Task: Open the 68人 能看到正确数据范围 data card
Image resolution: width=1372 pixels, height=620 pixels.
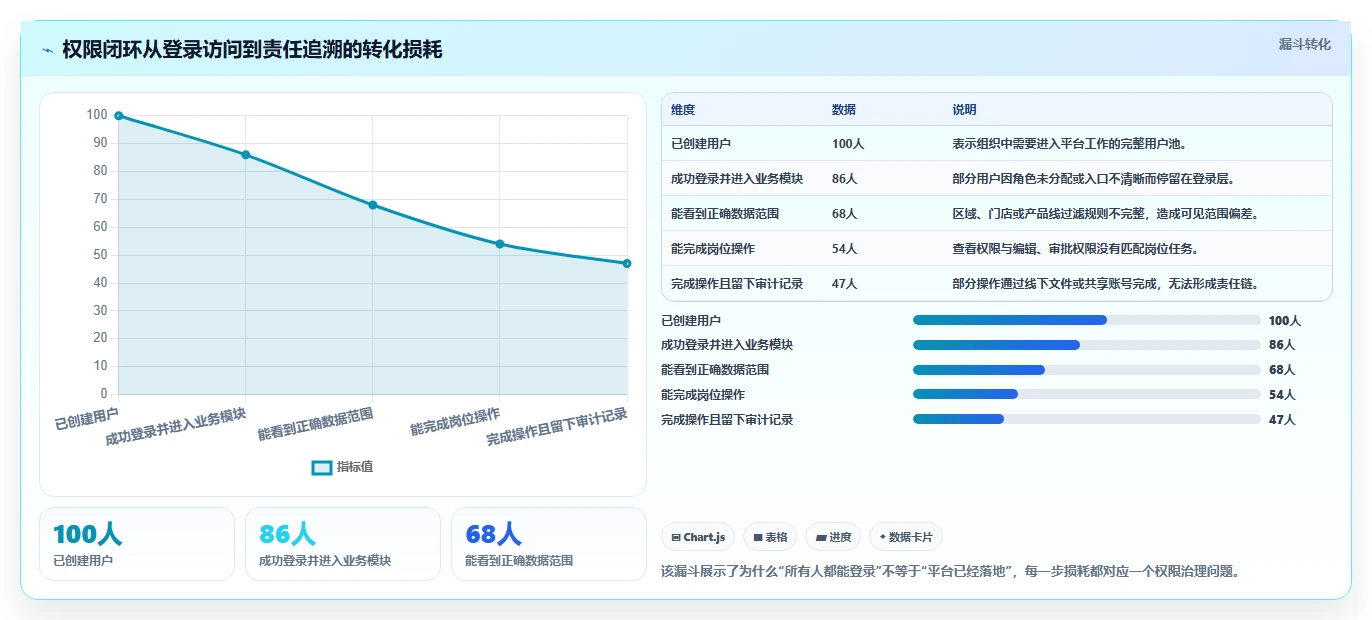Action: pos(549,544)
